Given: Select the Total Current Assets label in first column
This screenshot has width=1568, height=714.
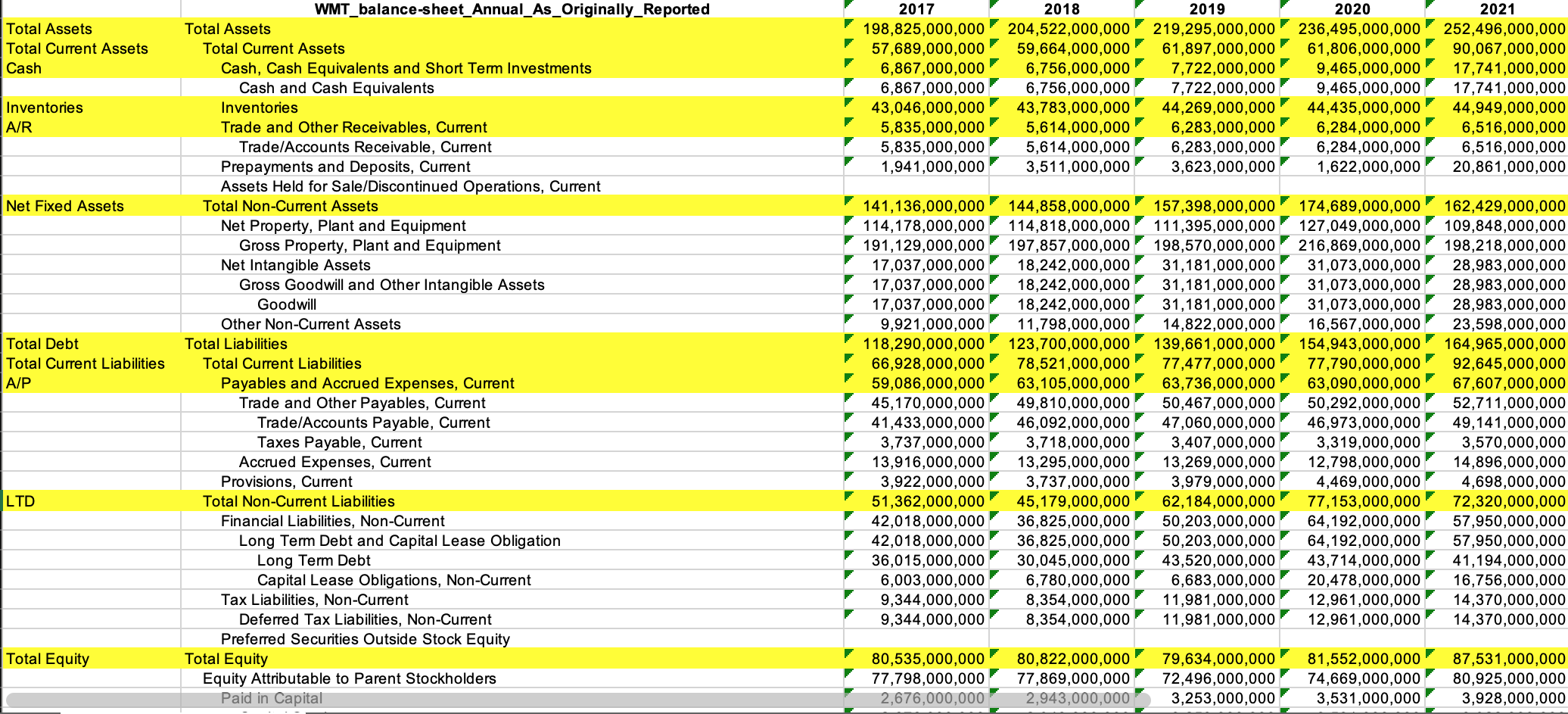Looking at the screenshot, I should click(91, 48).
